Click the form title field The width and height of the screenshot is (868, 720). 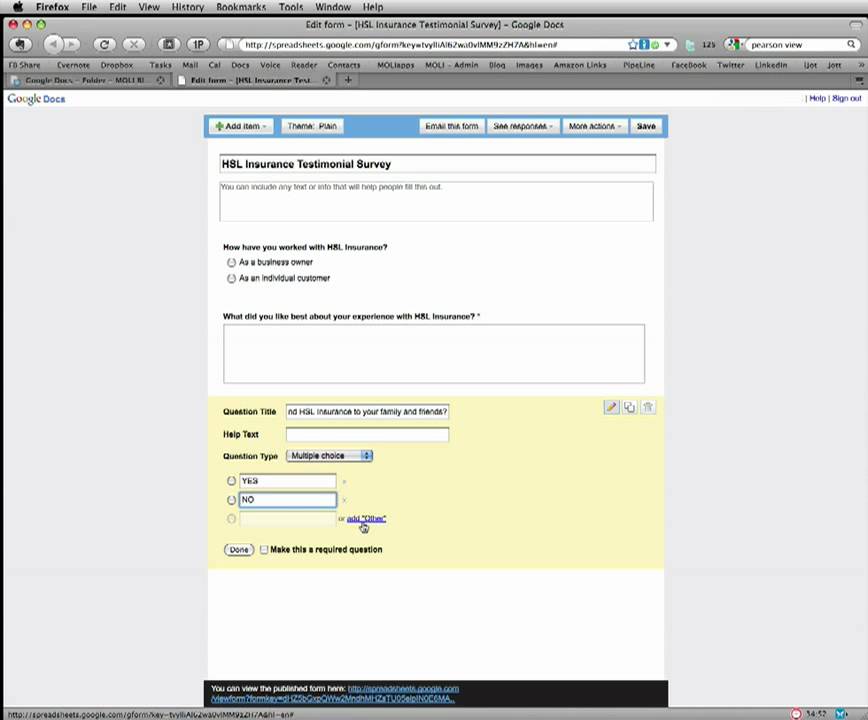[437, 164]
